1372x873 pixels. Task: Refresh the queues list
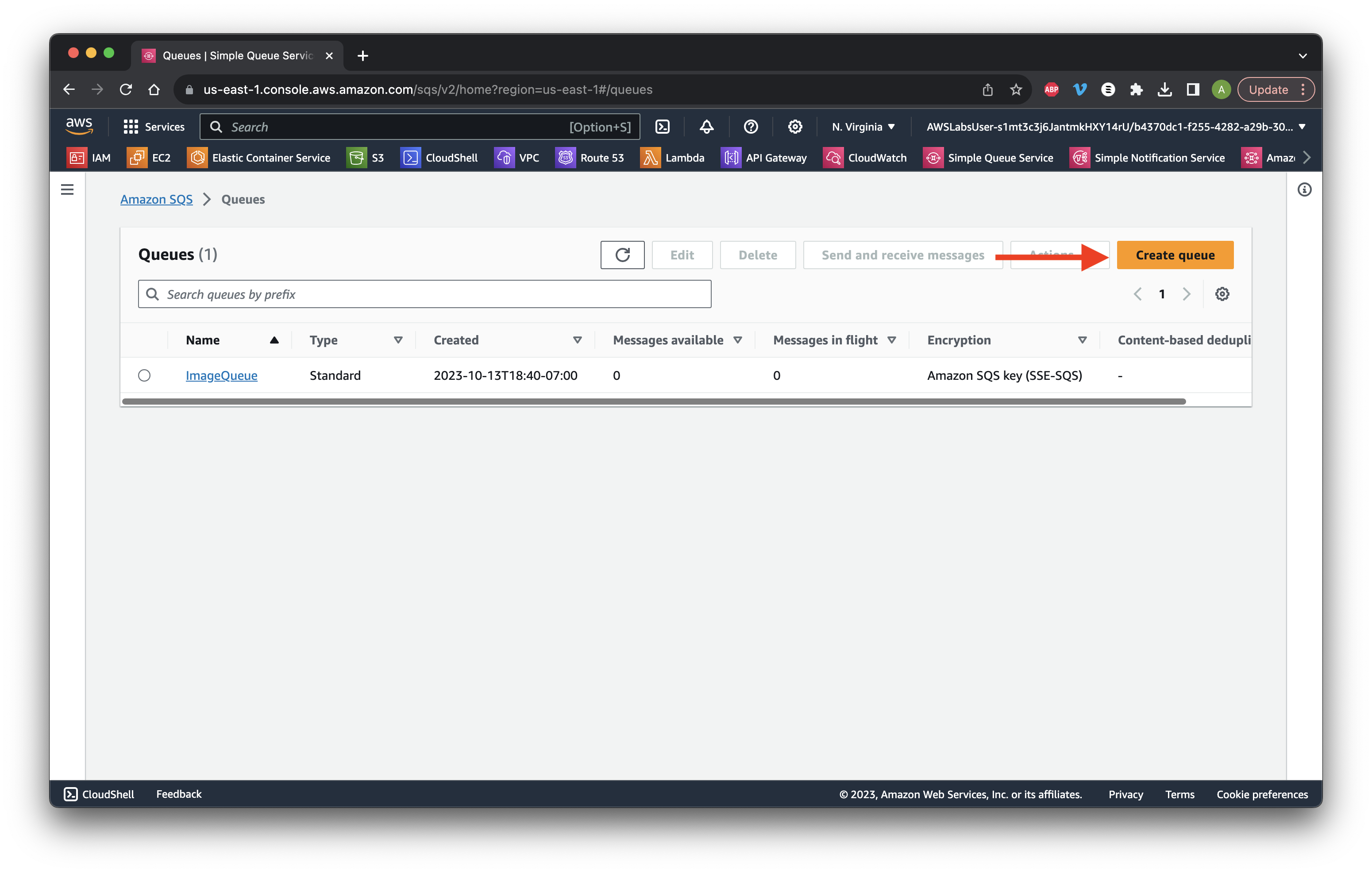point(622,255)
